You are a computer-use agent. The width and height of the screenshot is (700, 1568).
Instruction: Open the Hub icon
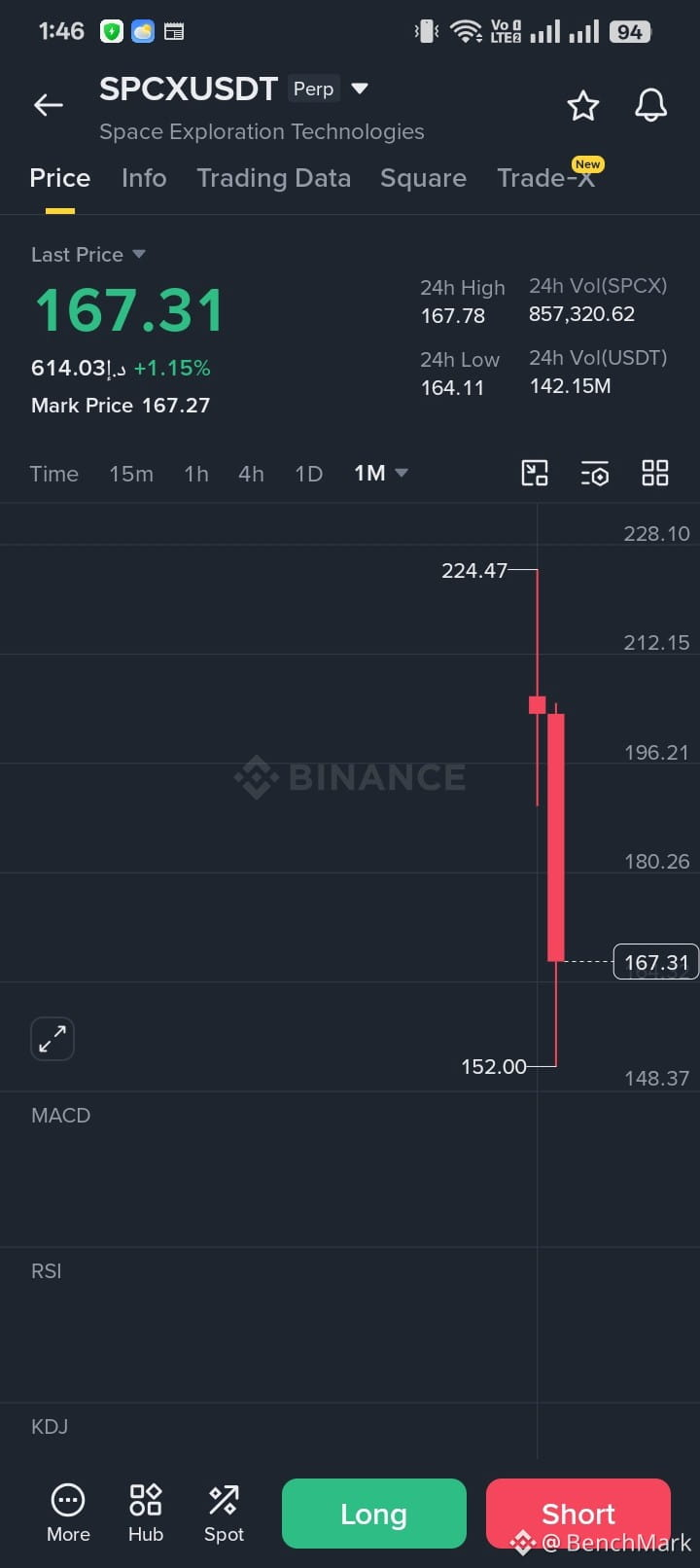point(146,1500)
